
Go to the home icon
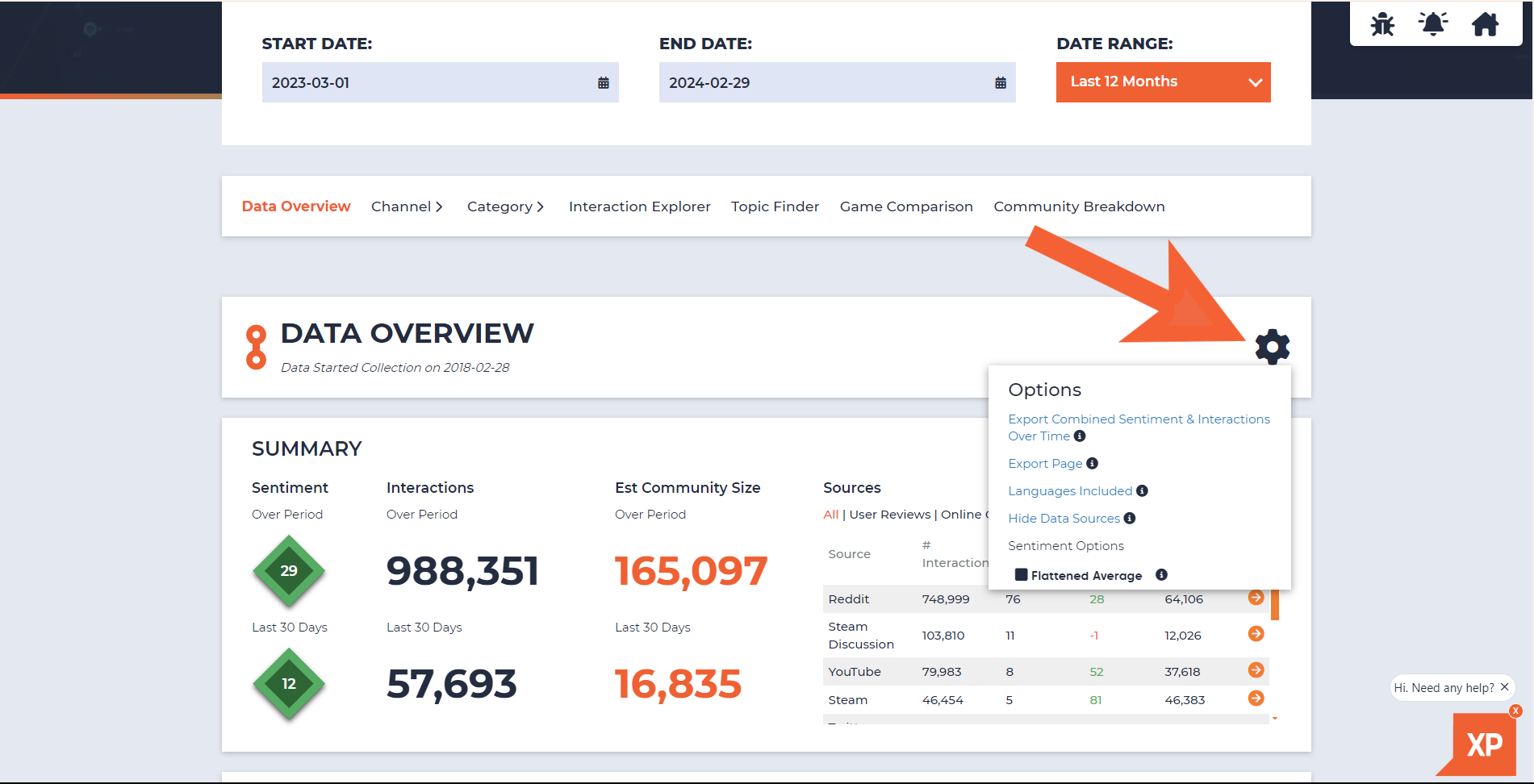[x=1485, y=24]
